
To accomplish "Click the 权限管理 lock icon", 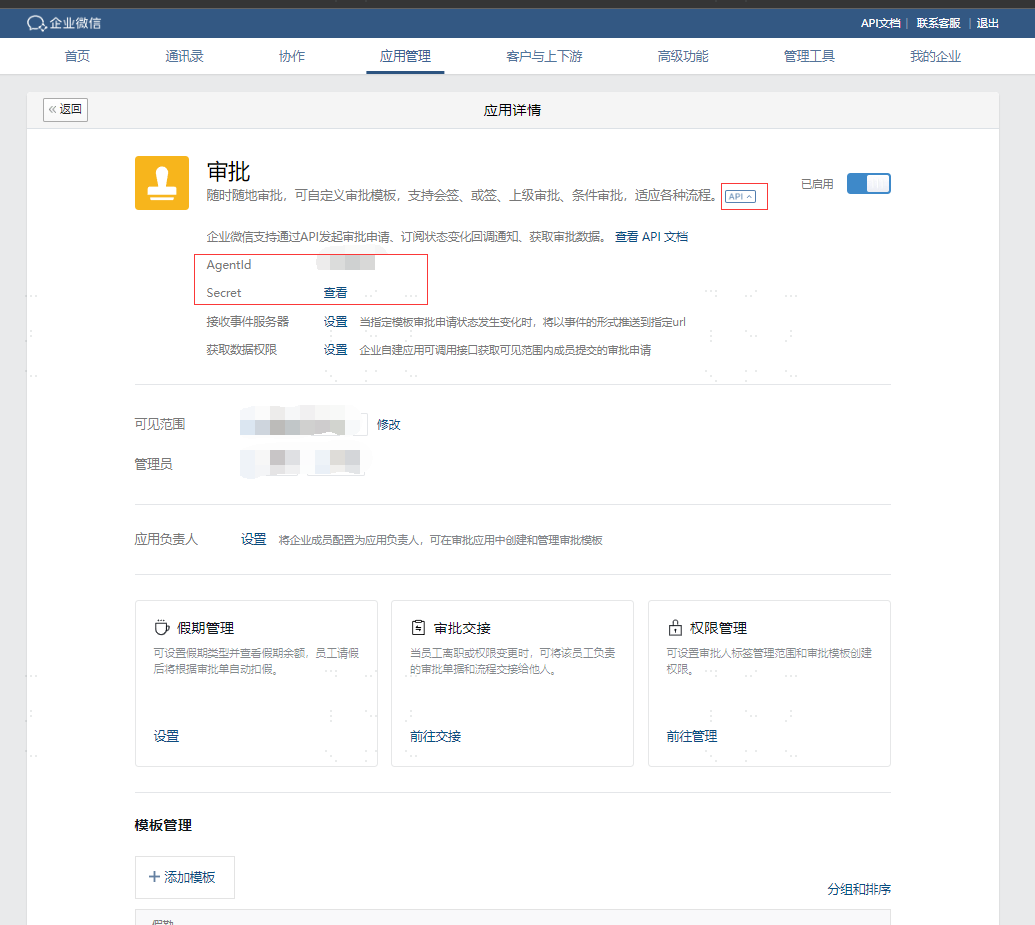I will [675, 627].
